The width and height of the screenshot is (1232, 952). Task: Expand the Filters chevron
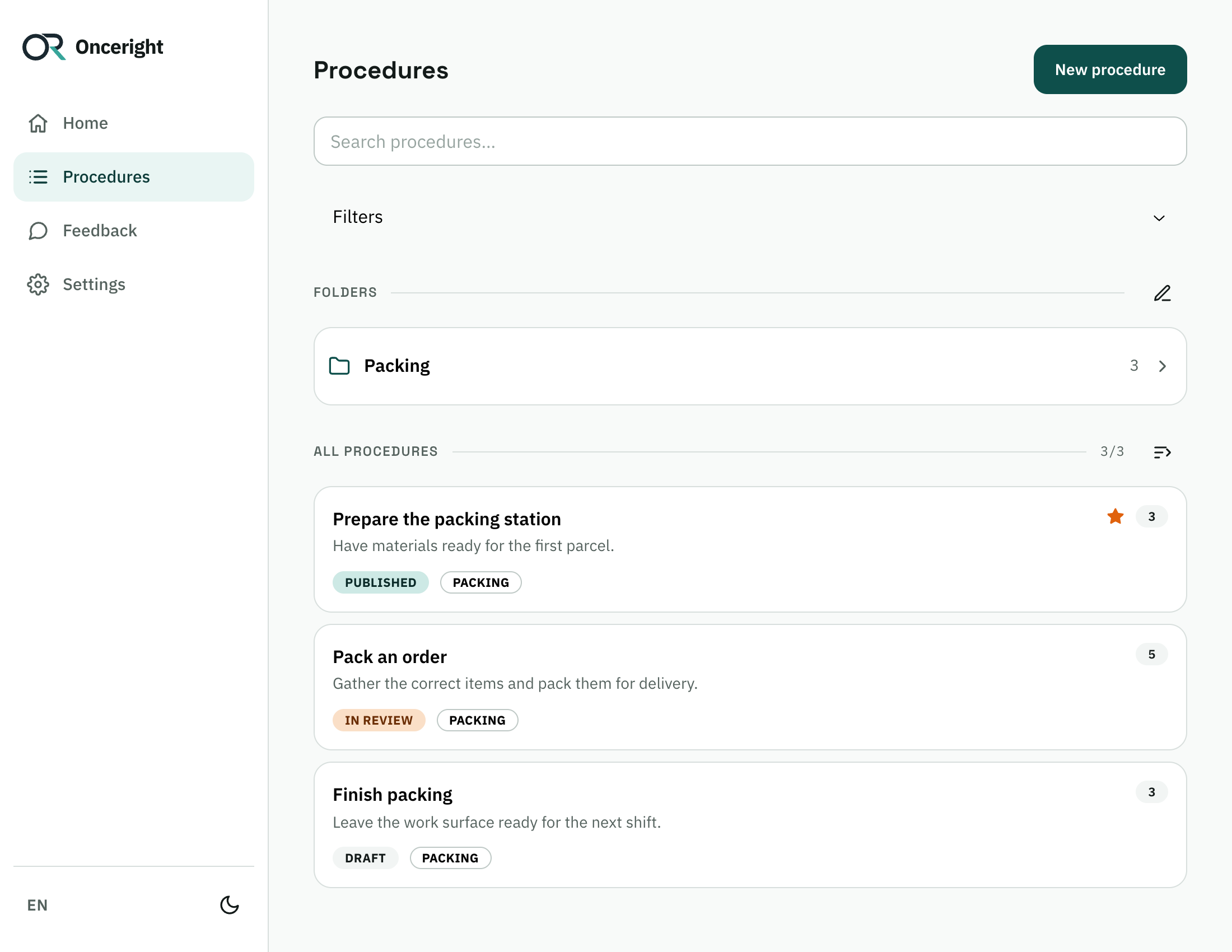click(x=1159, y=218)
